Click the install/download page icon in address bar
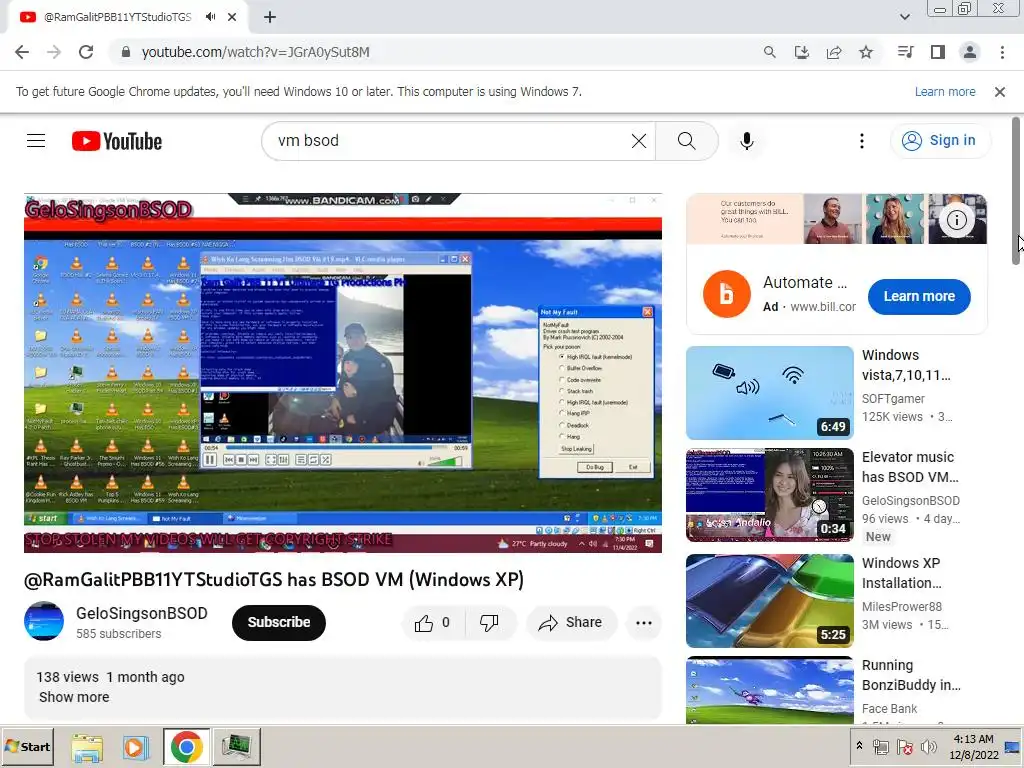This screenshot has width=1024, height=768. pyautogui.click(x=801, y=52)
